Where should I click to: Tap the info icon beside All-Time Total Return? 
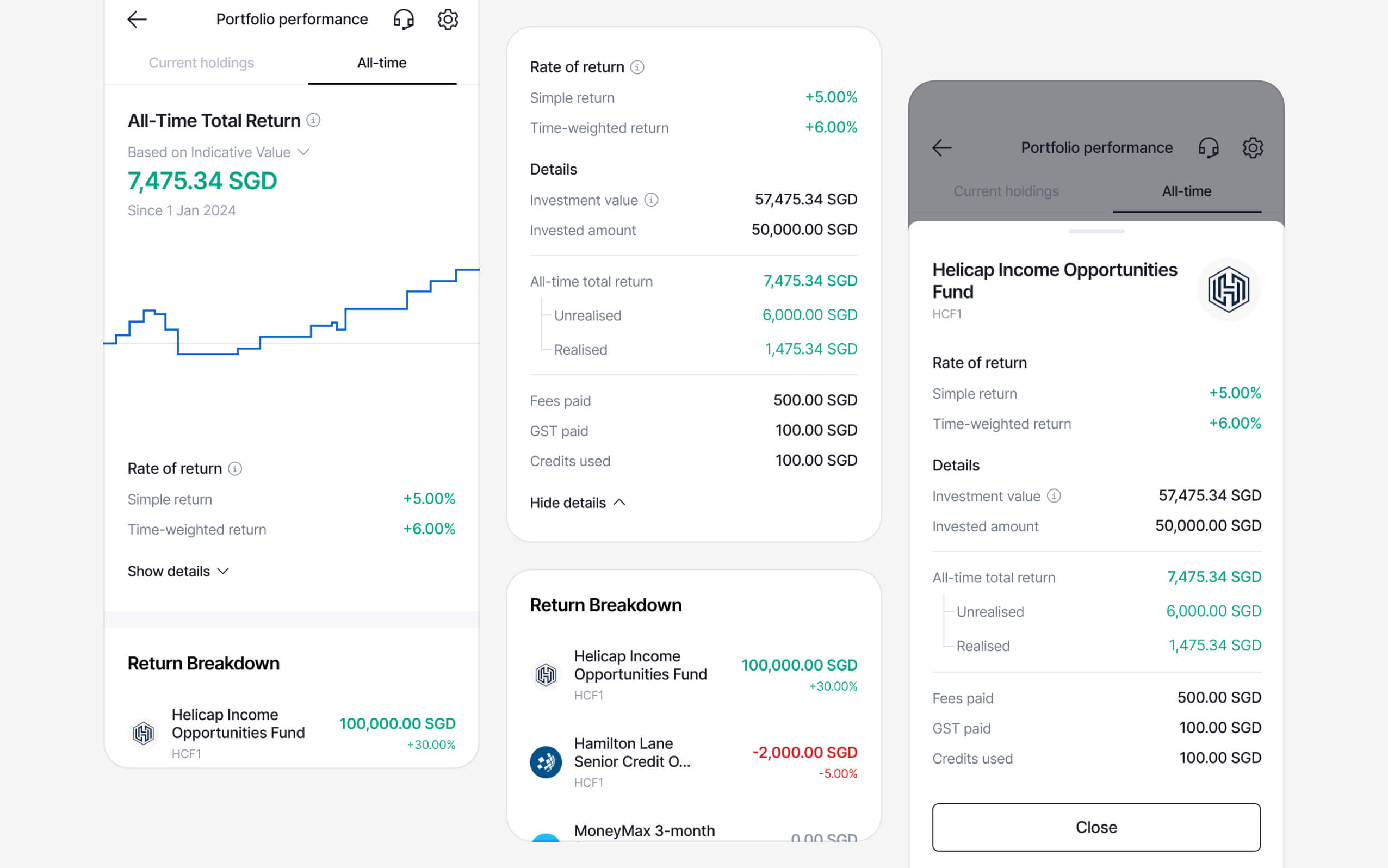pyautogui.click(x=312, y=121)
